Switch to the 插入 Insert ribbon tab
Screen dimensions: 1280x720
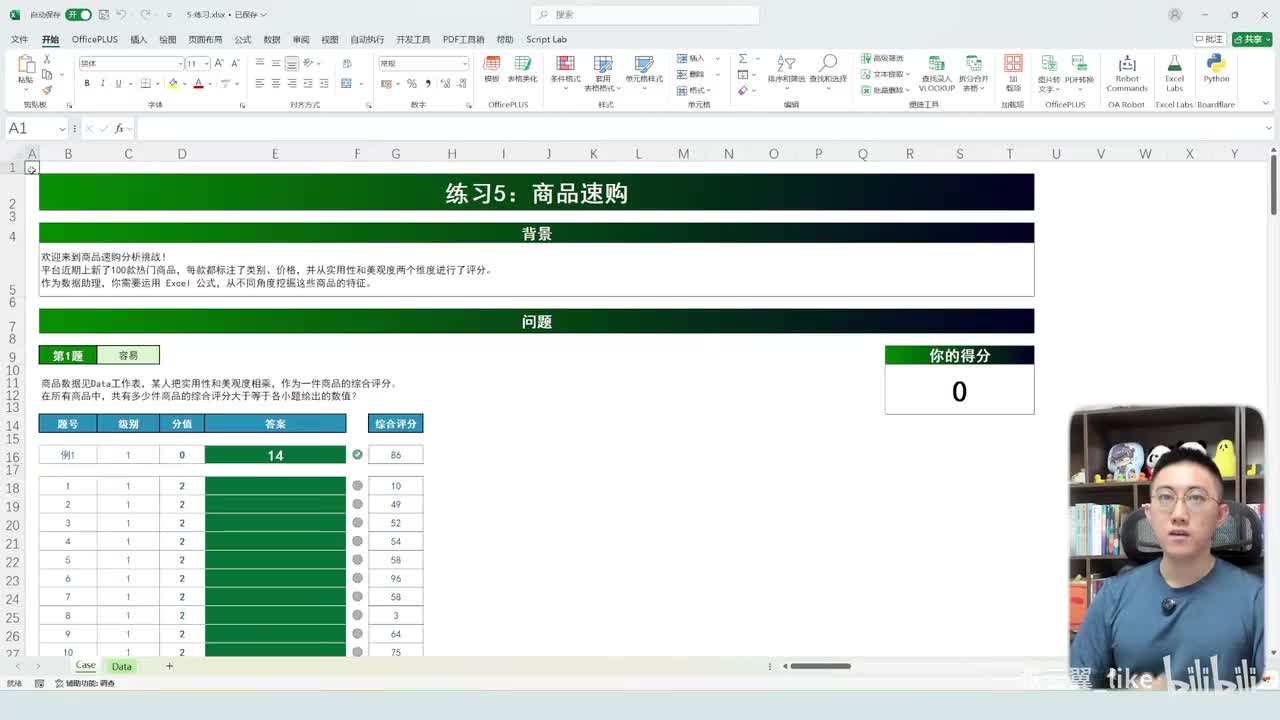coord(138,39)
